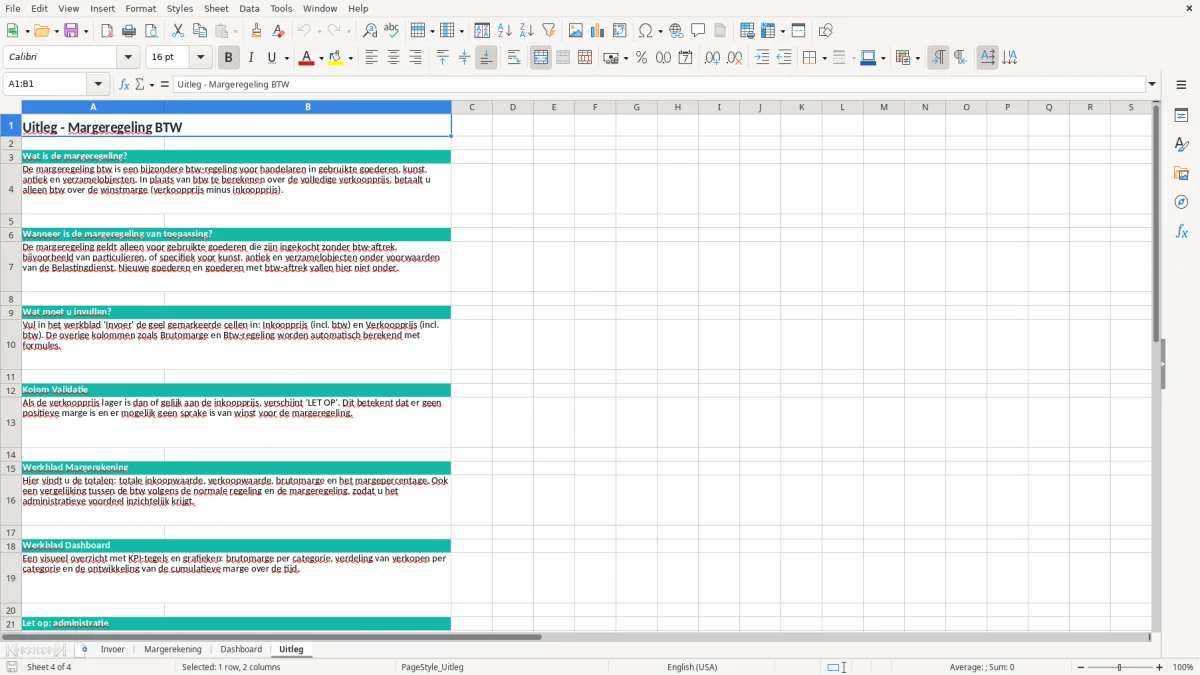This screenshot has width=1200, height=675.
Task: Format as Percent icon
Action: pos(641,58)
